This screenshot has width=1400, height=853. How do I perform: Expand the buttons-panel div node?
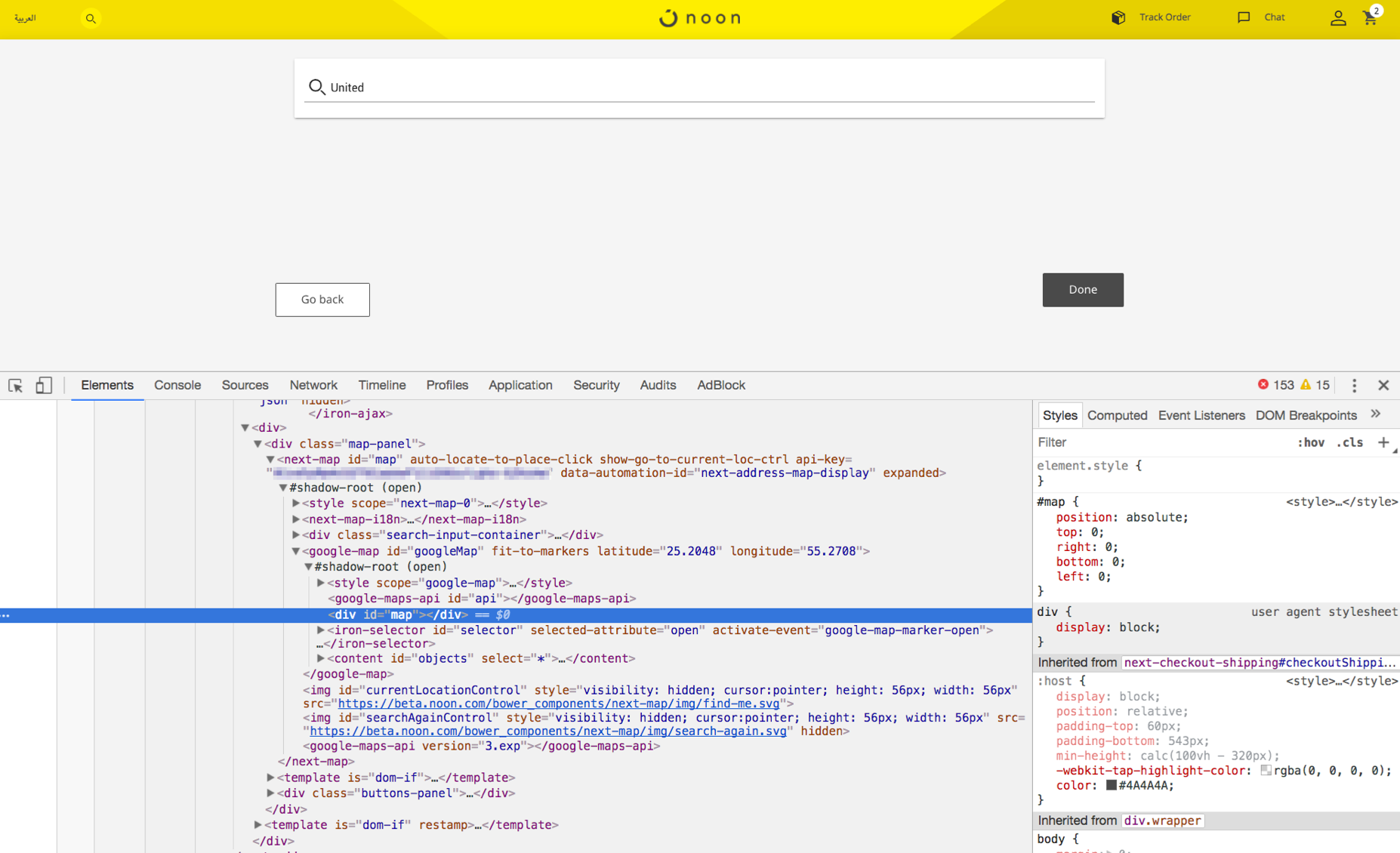(x=270, y=793)
